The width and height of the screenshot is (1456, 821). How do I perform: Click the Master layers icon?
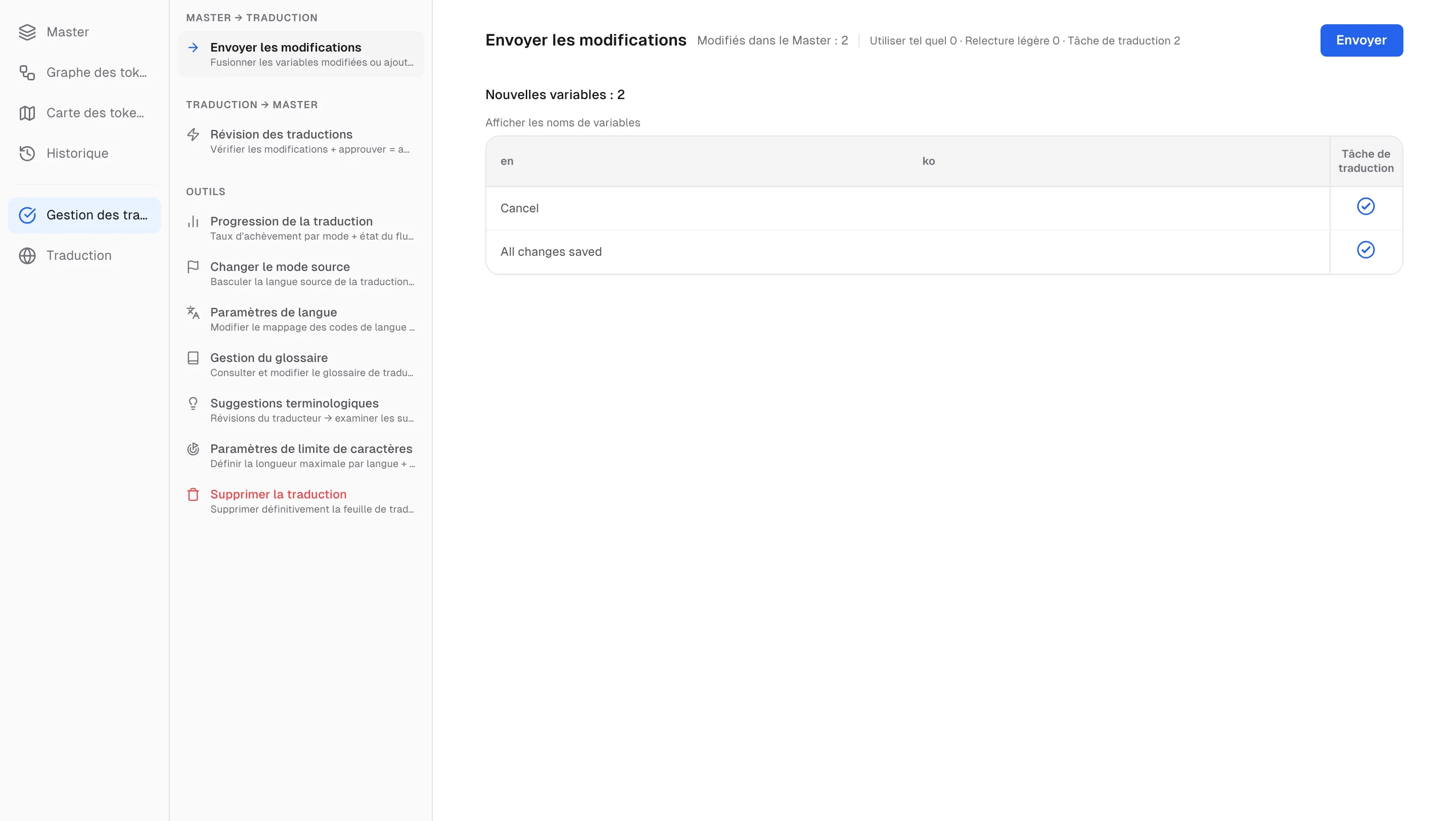pyautogui.click(x=27, y=32)
